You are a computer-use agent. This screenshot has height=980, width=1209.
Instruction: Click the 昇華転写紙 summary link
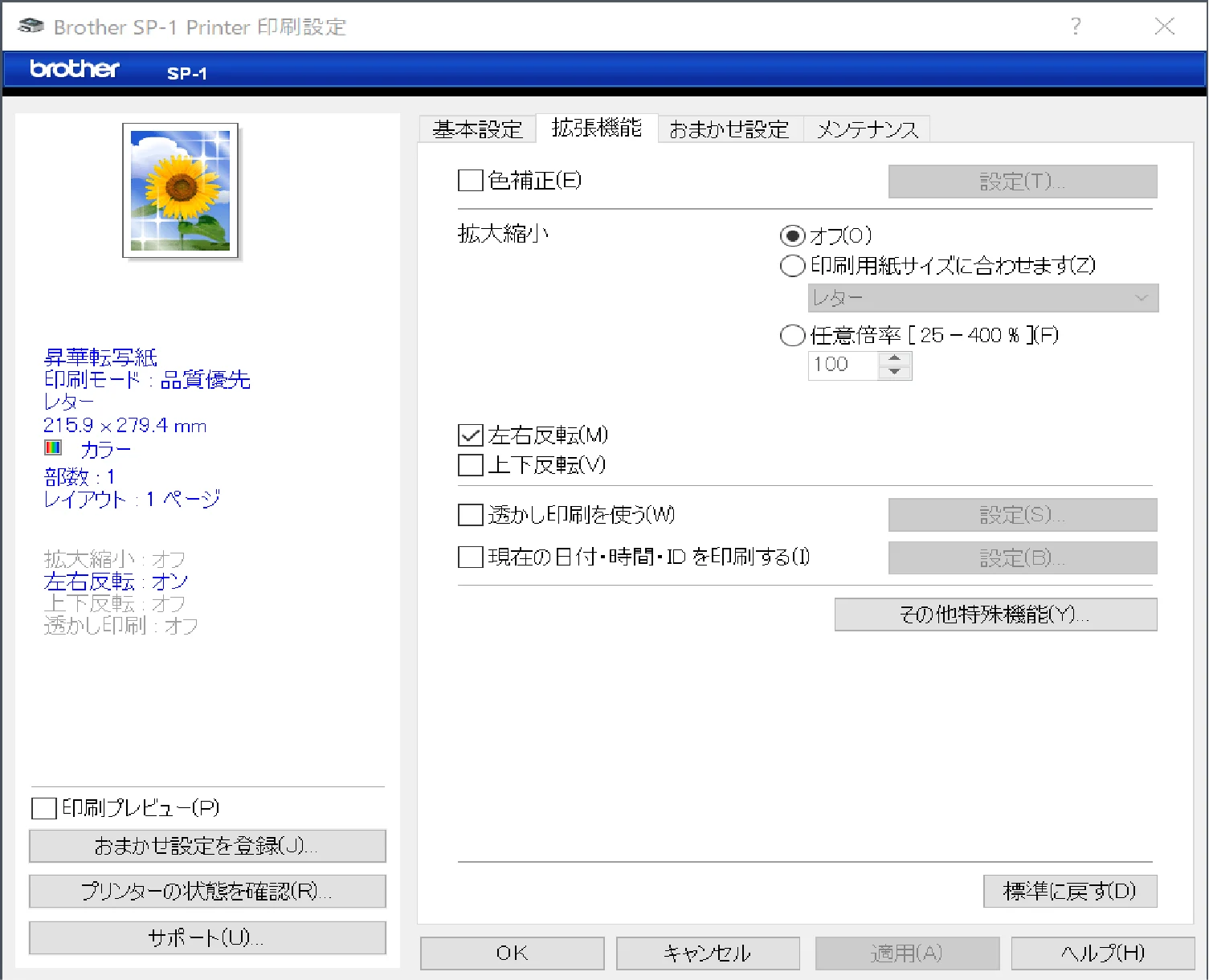pos(100,357)
